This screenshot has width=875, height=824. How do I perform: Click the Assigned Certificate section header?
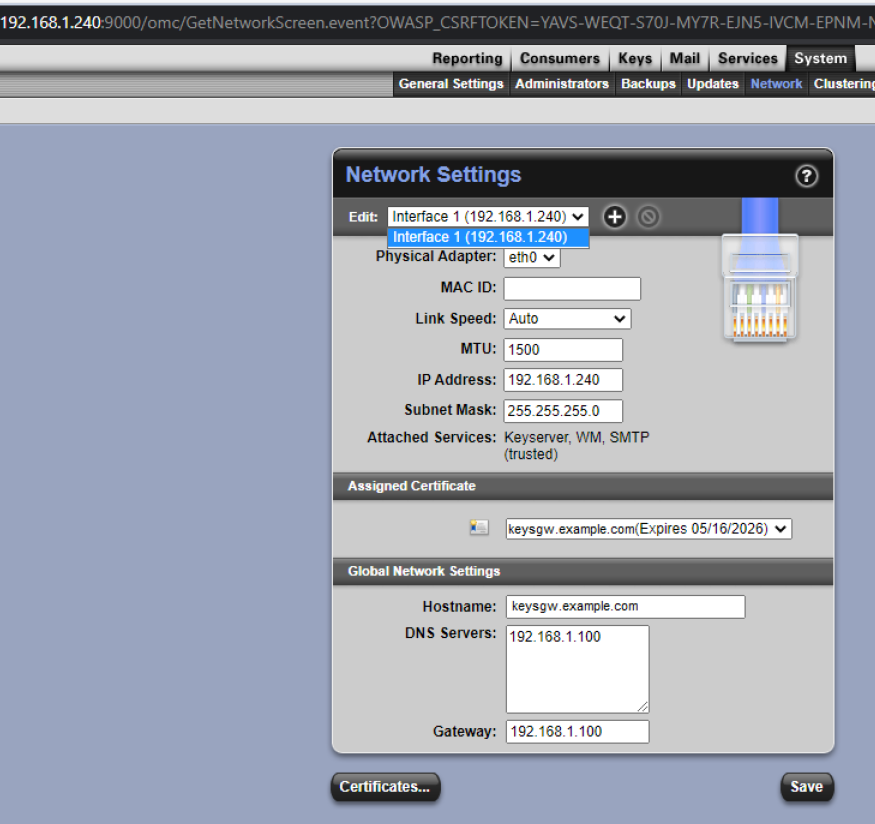(x=583, y=486)
